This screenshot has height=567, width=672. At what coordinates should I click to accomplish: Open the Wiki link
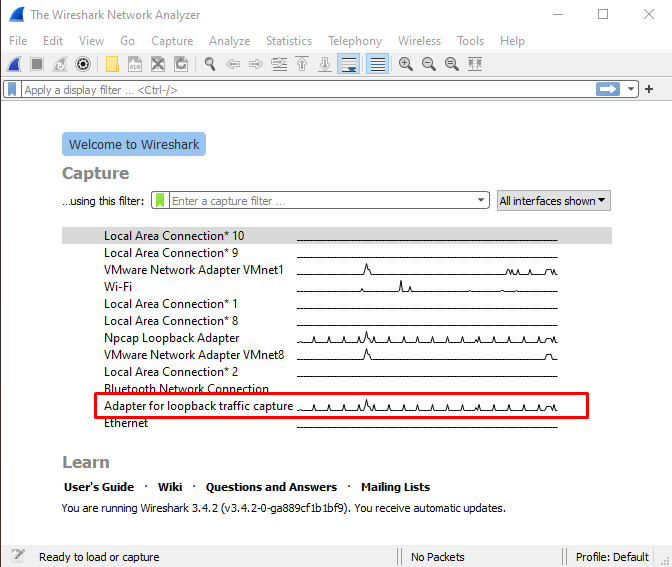tap(170, 487)
